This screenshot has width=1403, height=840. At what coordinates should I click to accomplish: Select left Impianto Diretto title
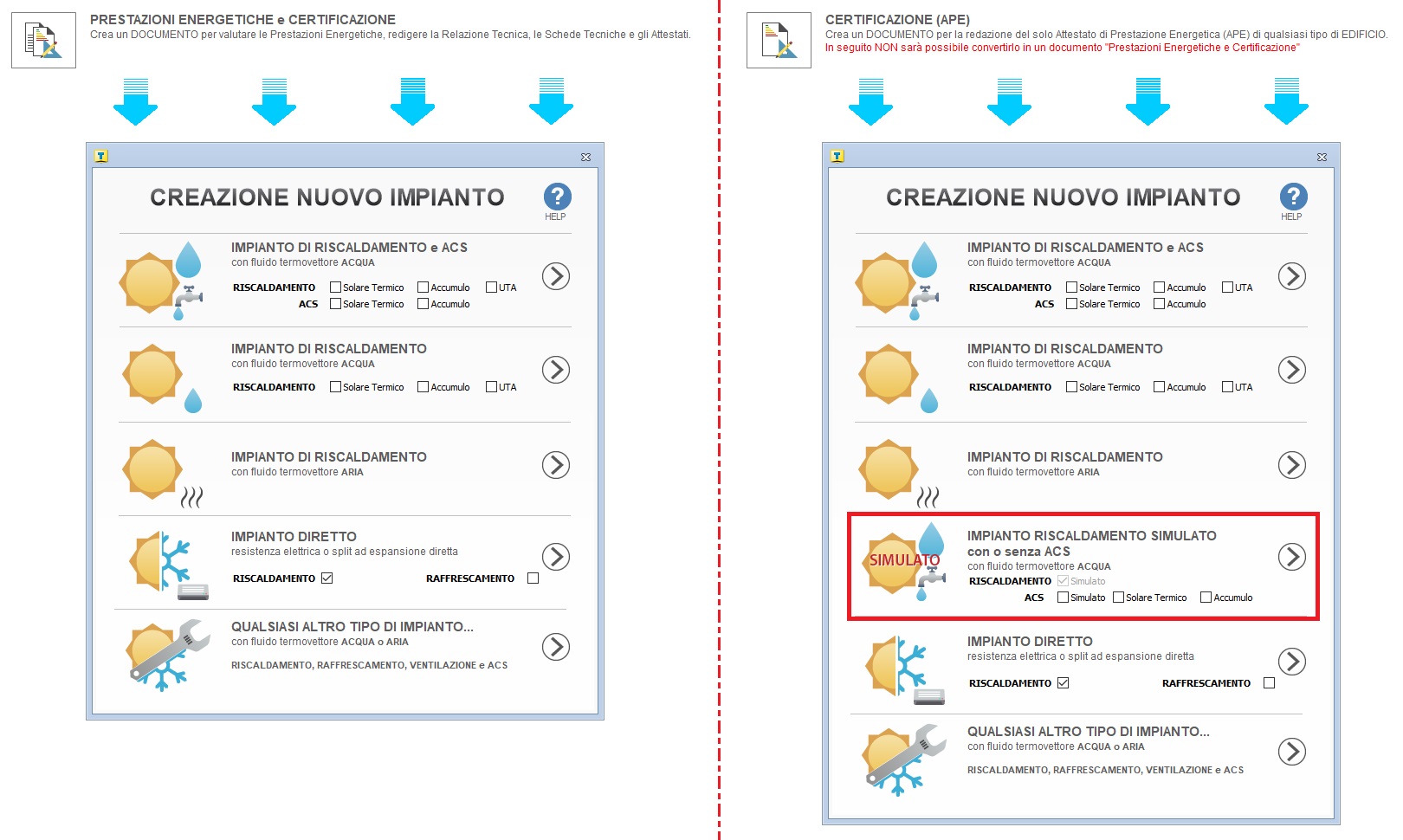(294, 537)
